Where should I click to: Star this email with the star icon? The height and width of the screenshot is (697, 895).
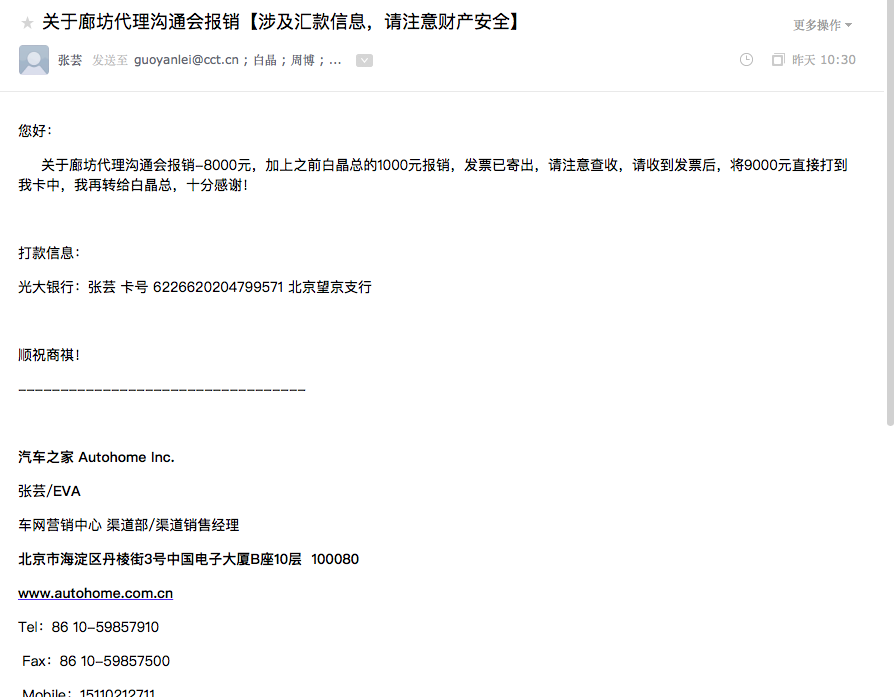click(x=27, y=23)
